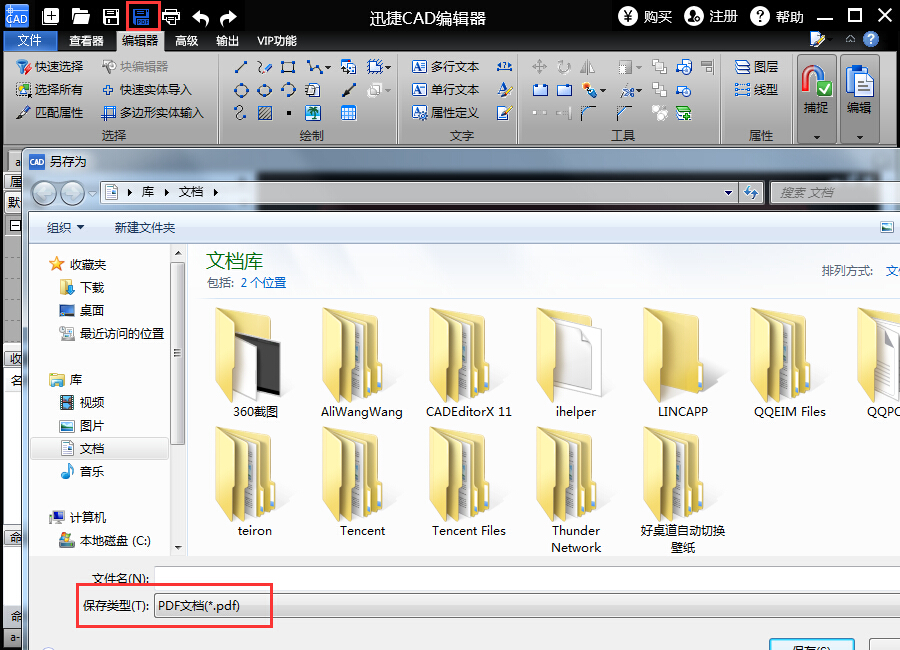The height and width of the screenshot is (650, 900).
Task: Select Recent Places (最近访问的位置) in sidebar
Action: coord(112,333)
